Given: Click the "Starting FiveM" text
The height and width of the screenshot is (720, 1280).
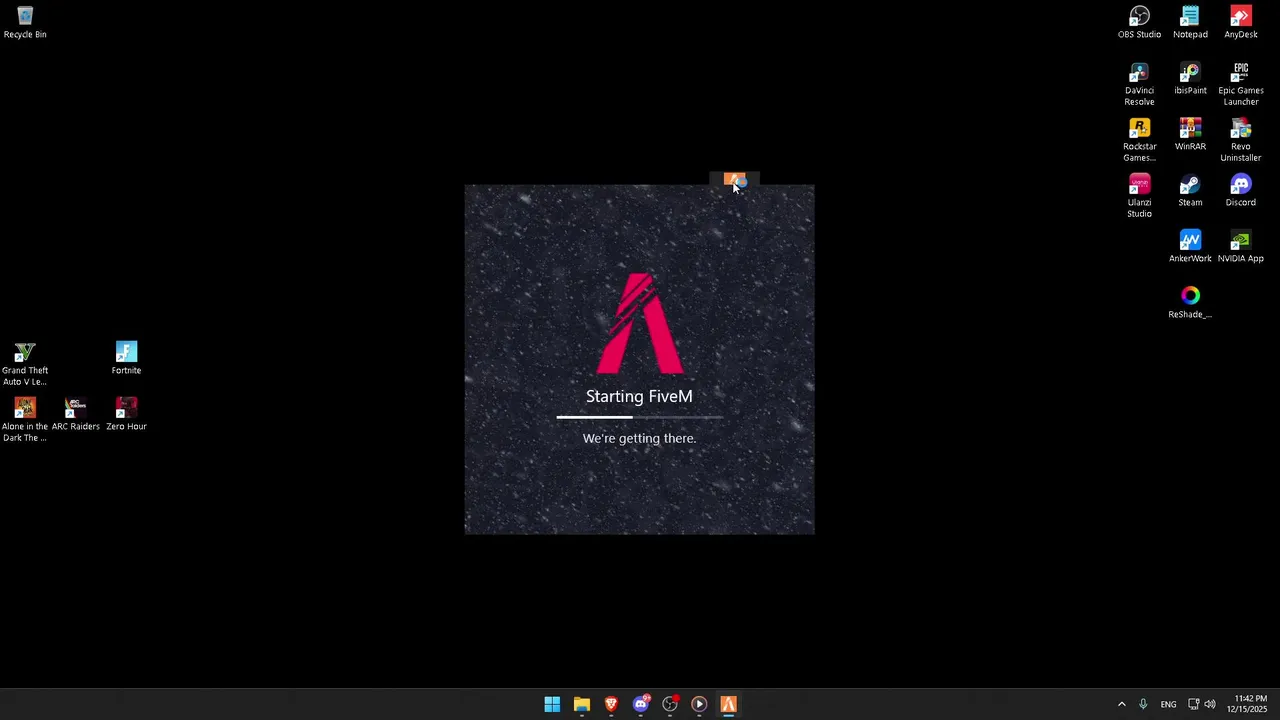Looking at the screenshot, I should pyautogui.click(x=639, y=396).
